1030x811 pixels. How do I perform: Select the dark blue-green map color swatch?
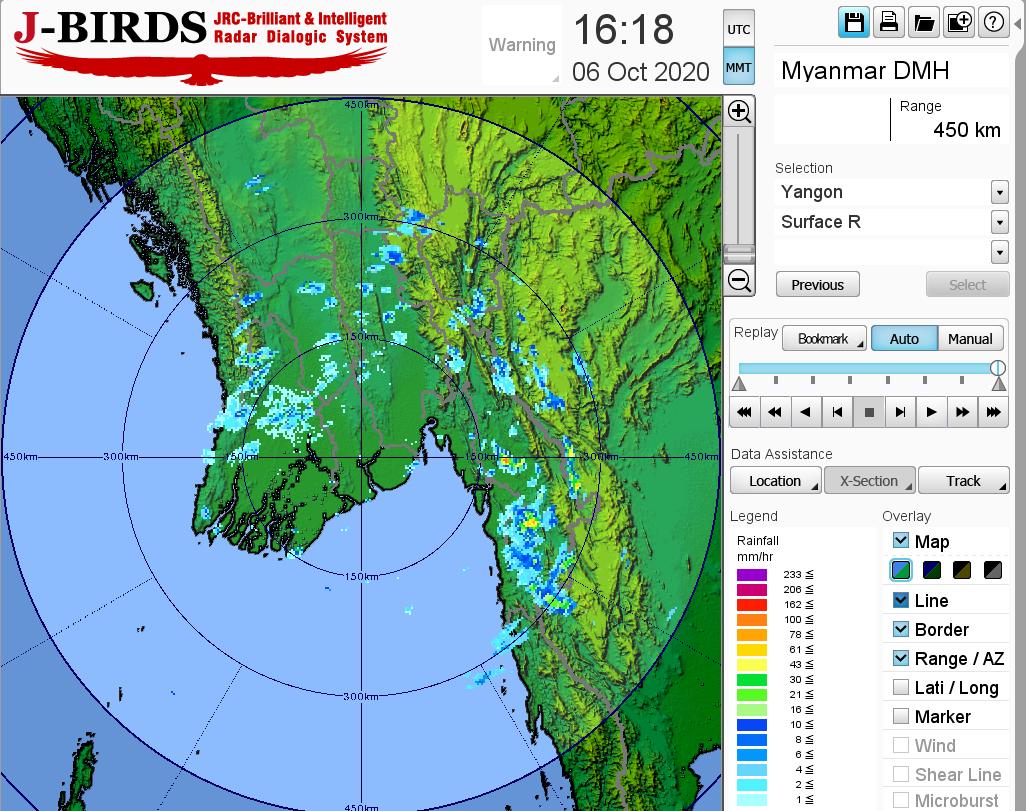click(x=932, y=571)
